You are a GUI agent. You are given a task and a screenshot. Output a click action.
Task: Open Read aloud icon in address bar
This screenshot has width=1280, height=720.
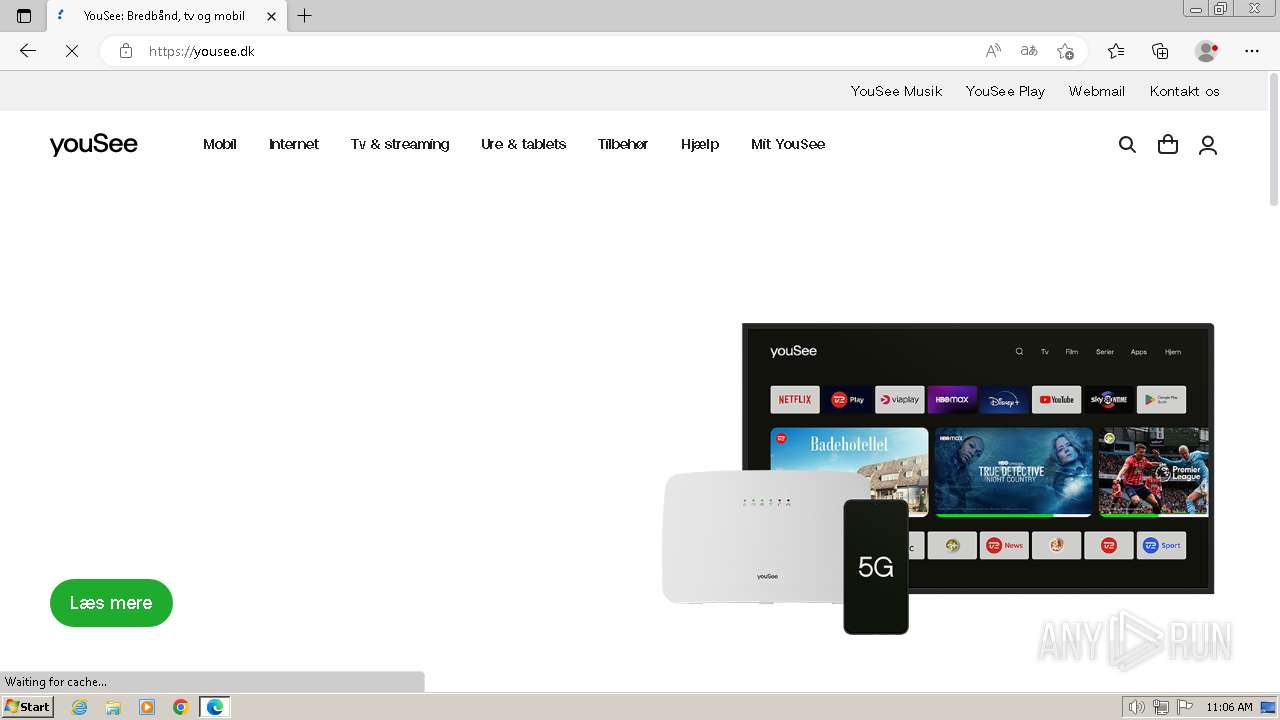tap(993, 51)
